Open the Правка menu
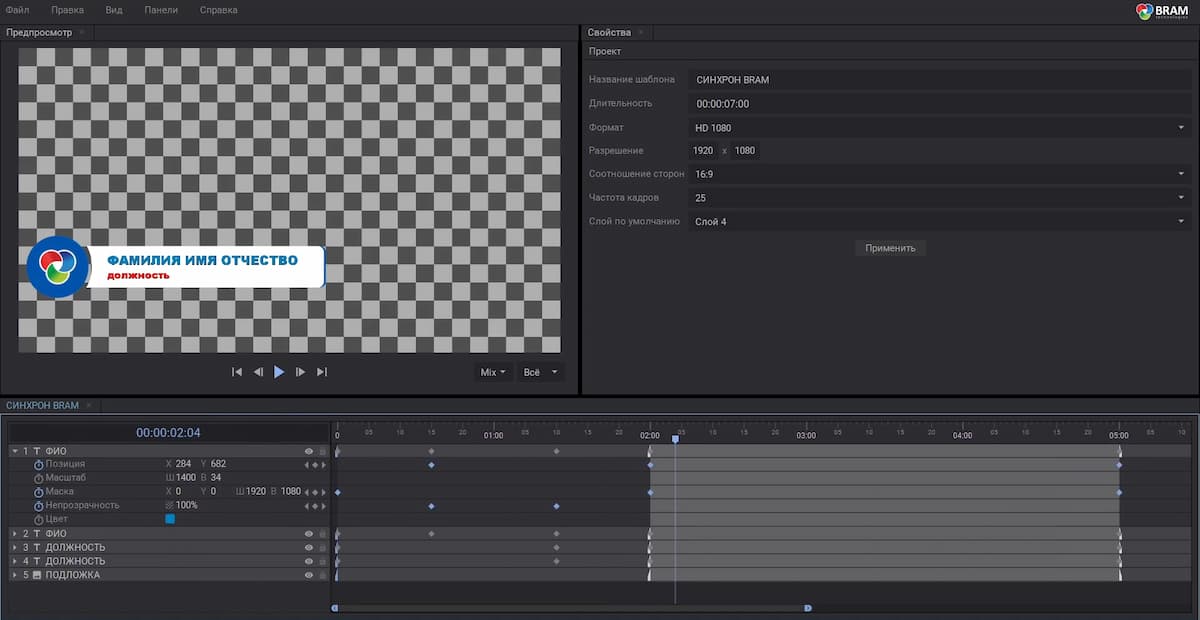This screenshot has width=1200, height=620. (x=67, y=10)
